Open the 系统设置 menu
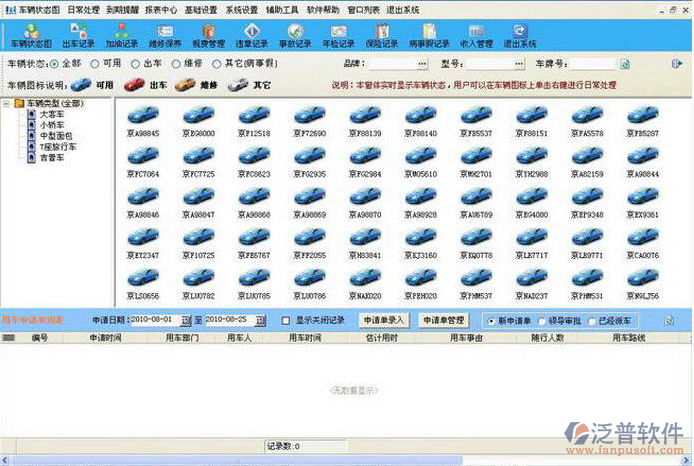The image size is (694, 466). point(242,10)
